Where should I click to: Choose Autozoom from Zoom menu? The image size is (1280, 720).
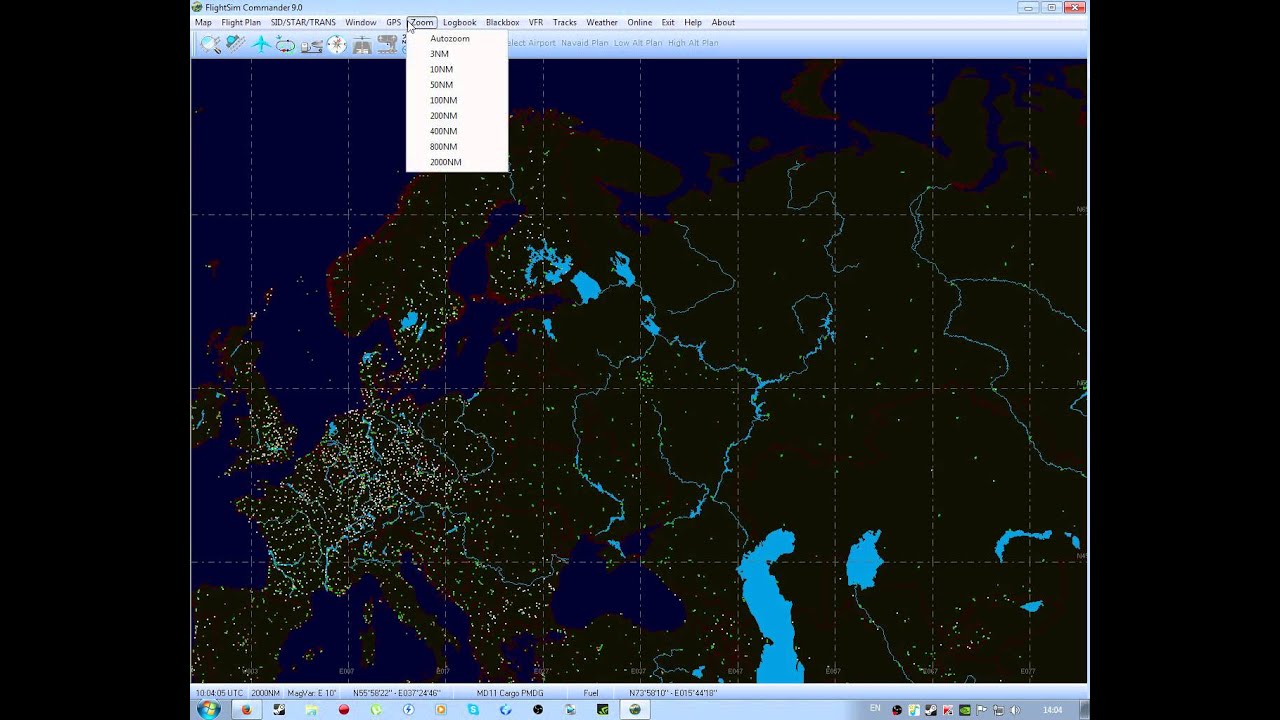[x=457, y=38]
